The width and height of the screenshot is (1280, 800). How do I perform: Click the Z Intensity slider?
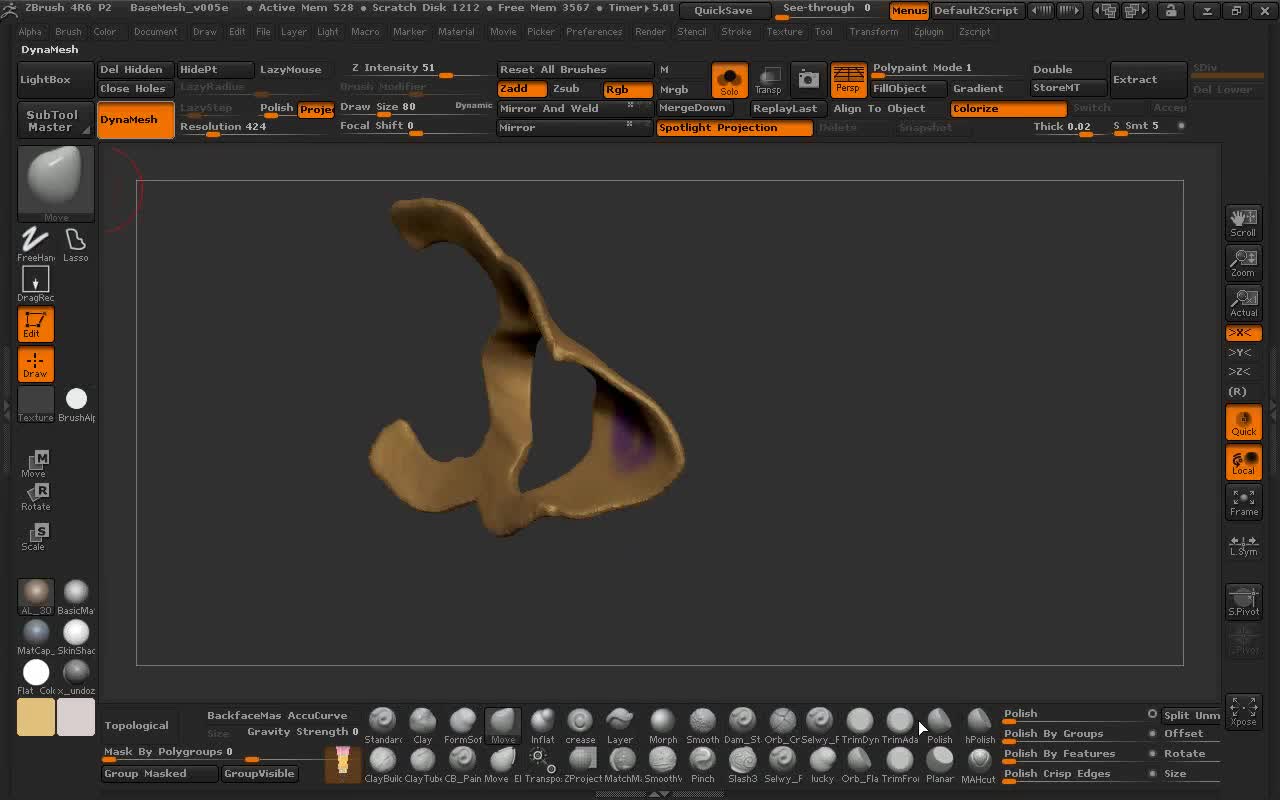coord(414,70)
